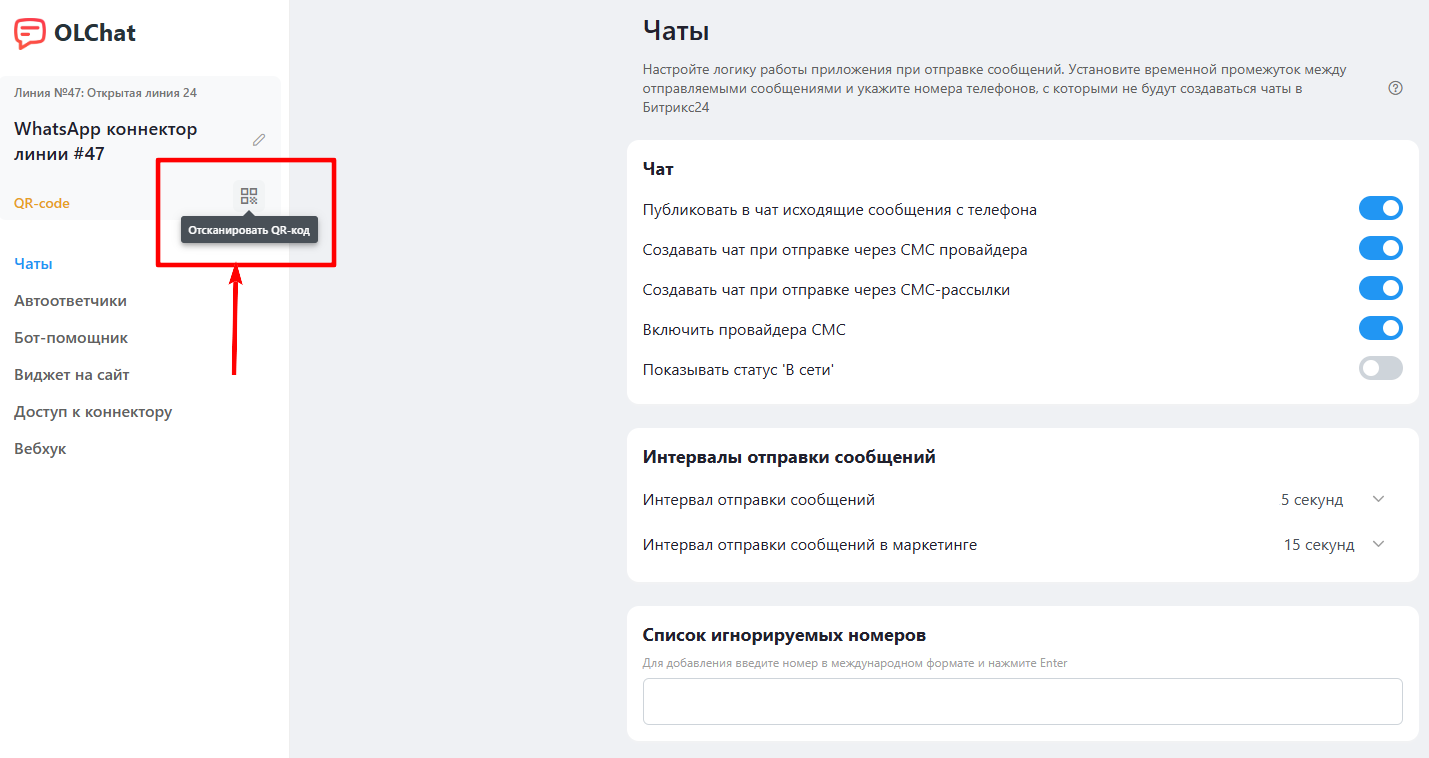
Task: Select Виджет на сайт in sidebar
Action: [72, 375]
